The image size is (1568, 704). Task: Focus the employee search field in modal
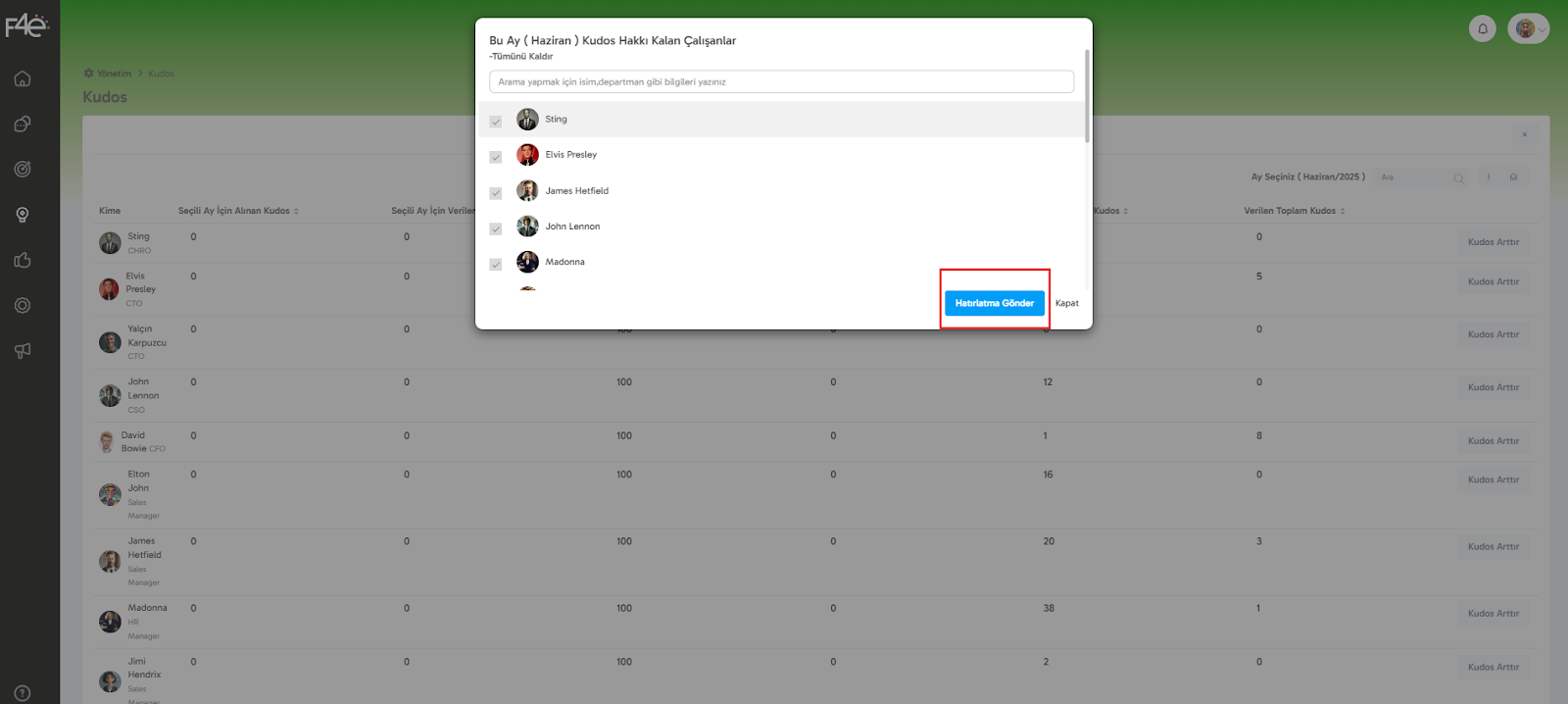[781, 81]
